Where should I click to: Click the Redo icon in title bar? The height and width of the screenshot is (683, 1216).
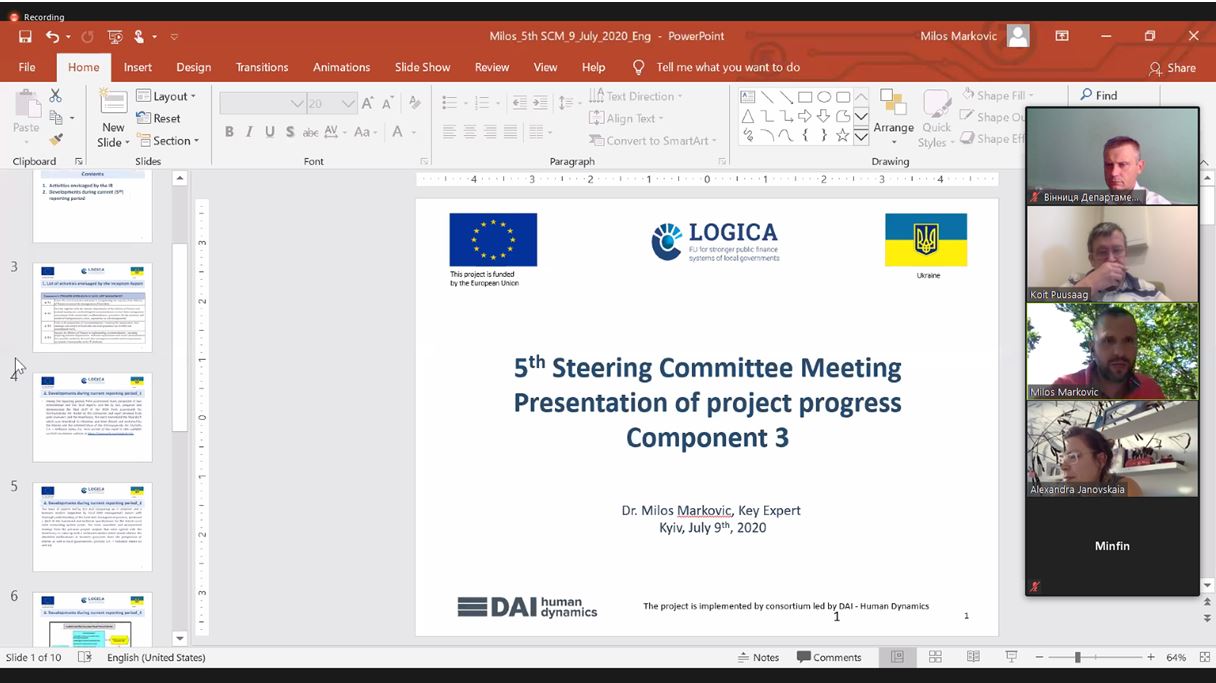pos(88,36)
